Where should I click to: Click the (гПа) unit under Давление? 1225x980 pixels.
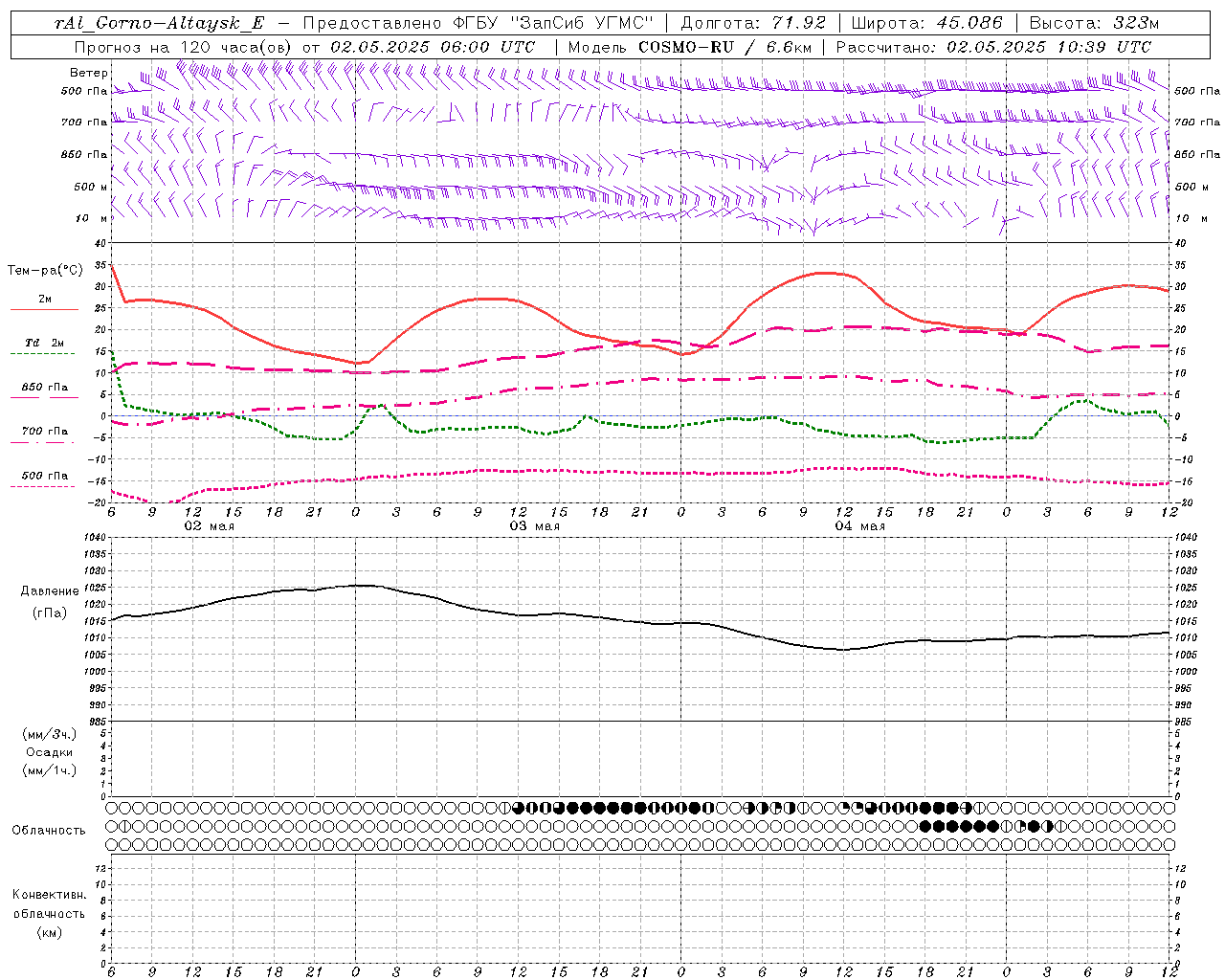pyautogui.click(x=50, y=613)
